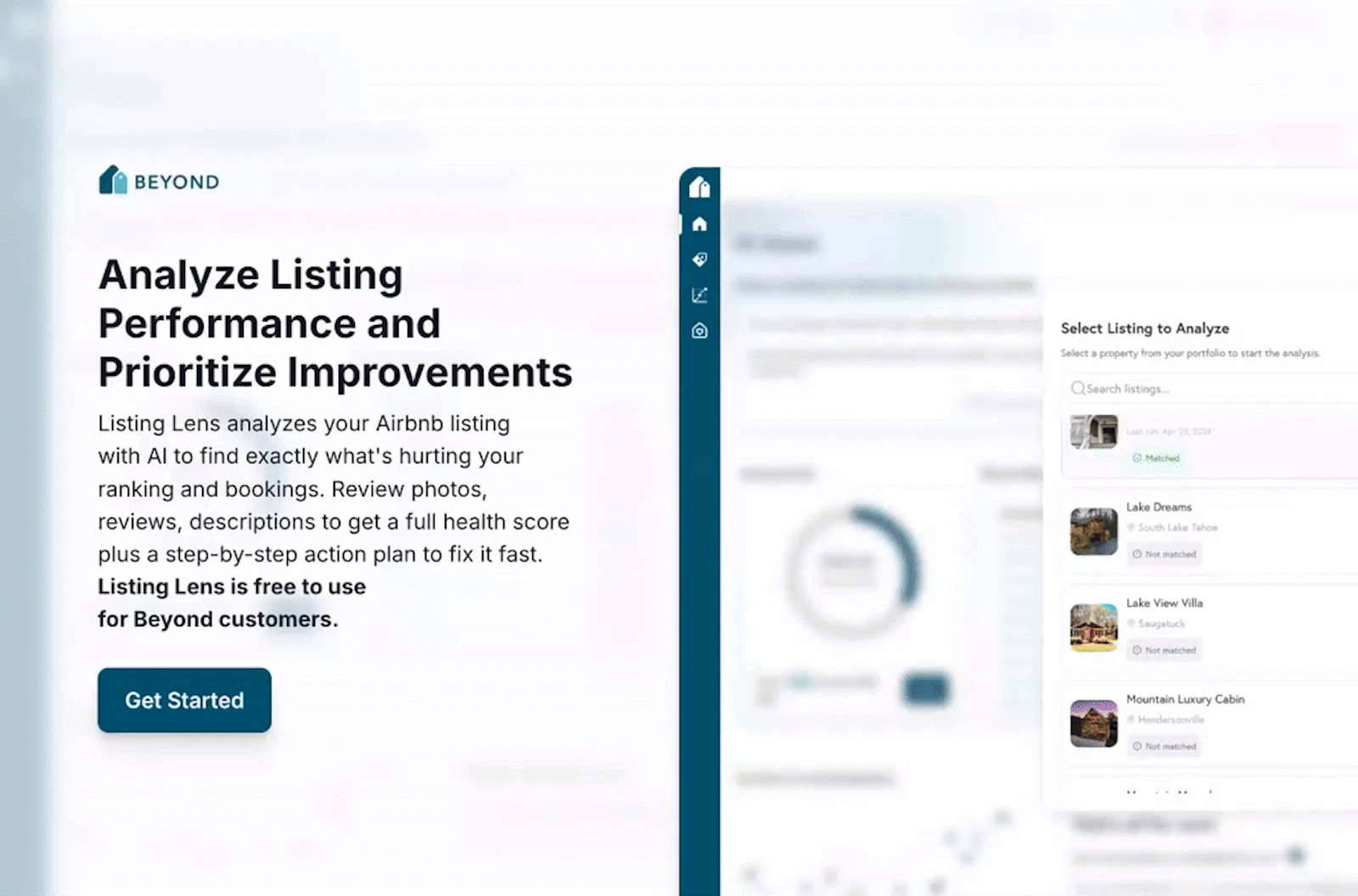1358x896 pixels.
Task: Select the Lake Dreams listing thumbnail
Action: (x=1094, y=532)
